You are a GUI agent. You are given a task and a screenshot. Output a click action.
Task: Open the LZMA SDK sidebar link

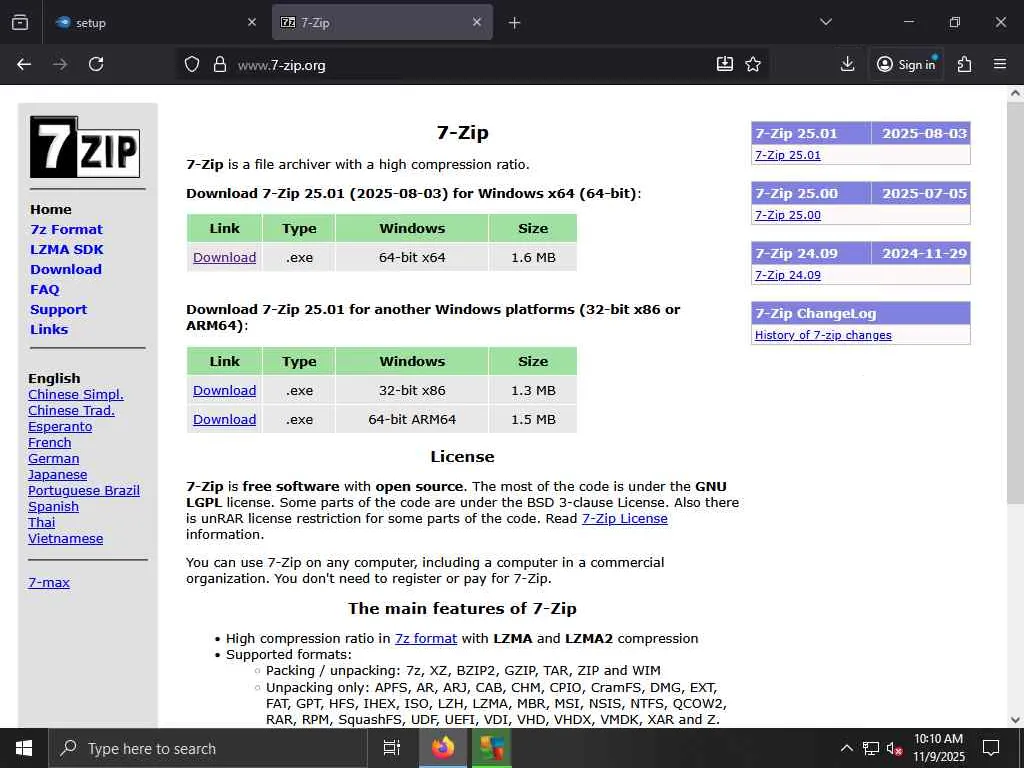coord(67,249)
